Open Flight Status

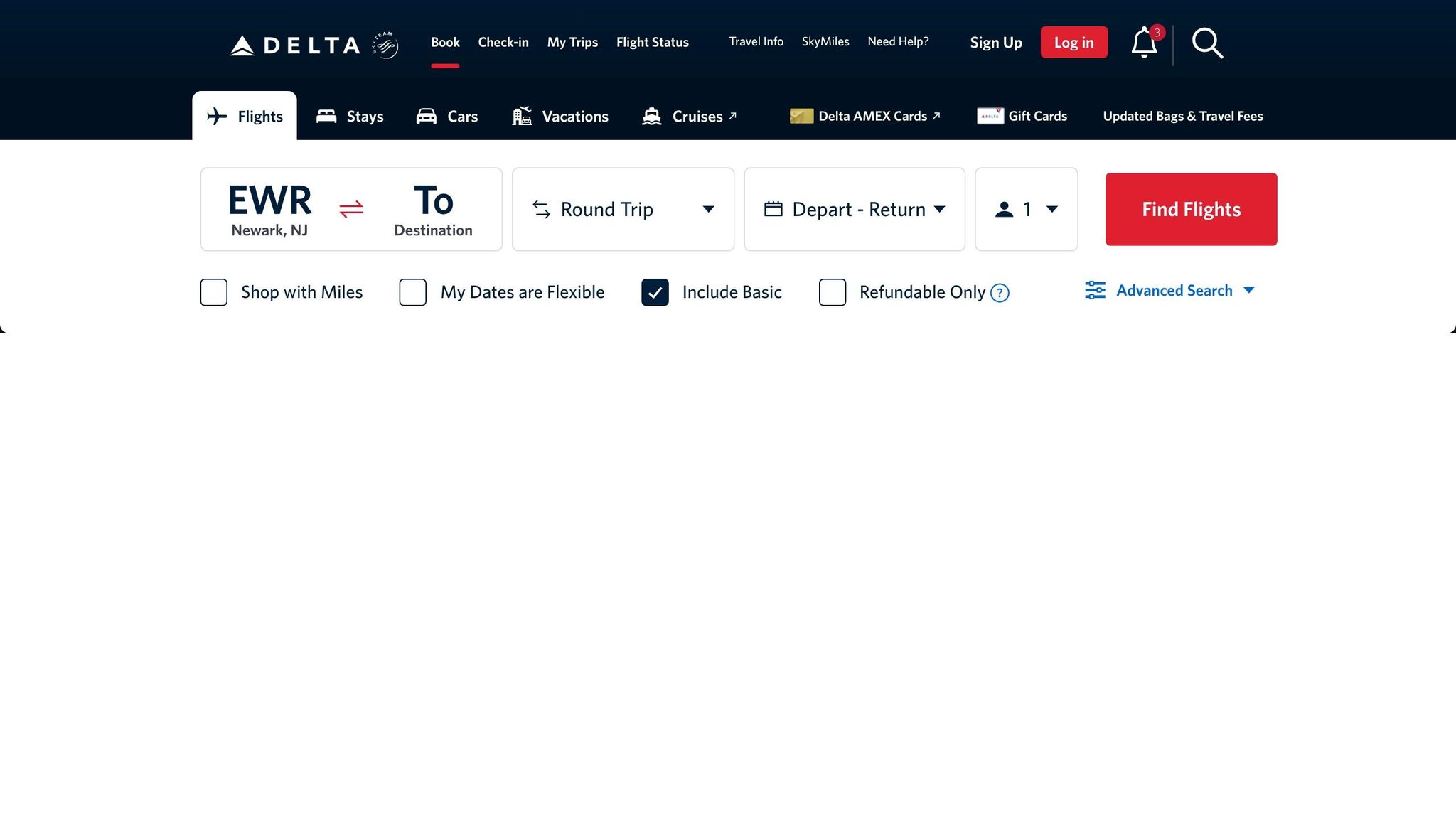pos(653,42)
